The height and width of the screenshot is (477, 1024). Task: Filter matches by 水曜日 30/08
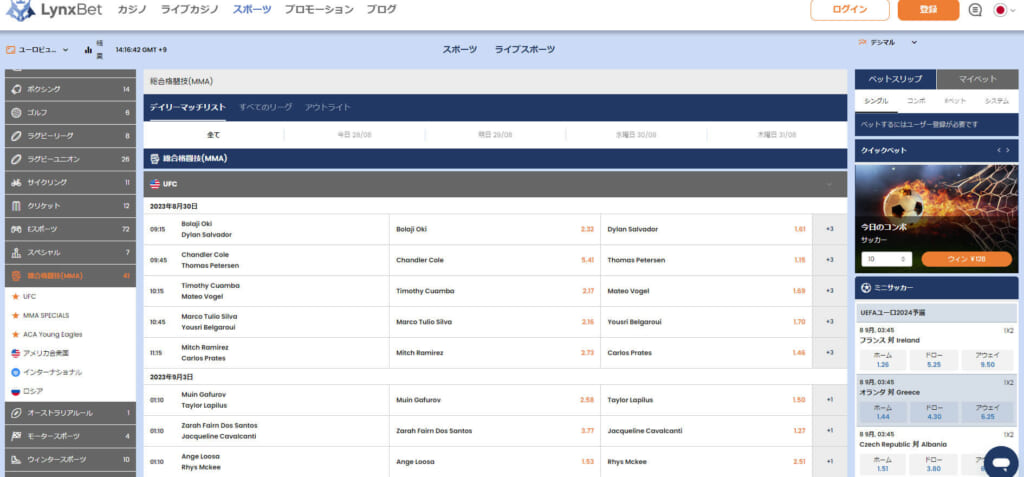635,135
